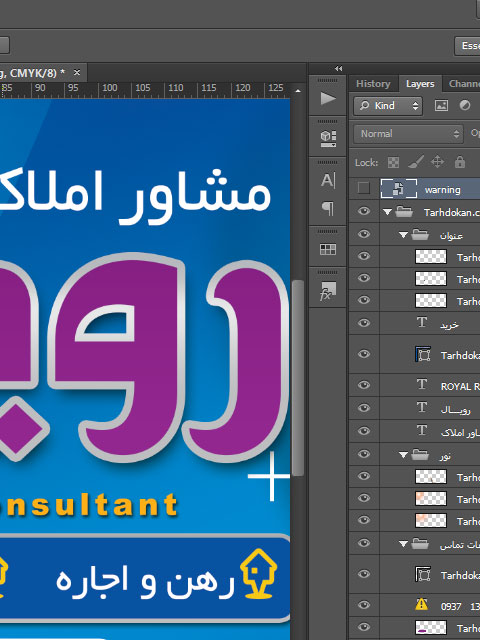Open the Swatches grid panel icon

coord(328,249)
